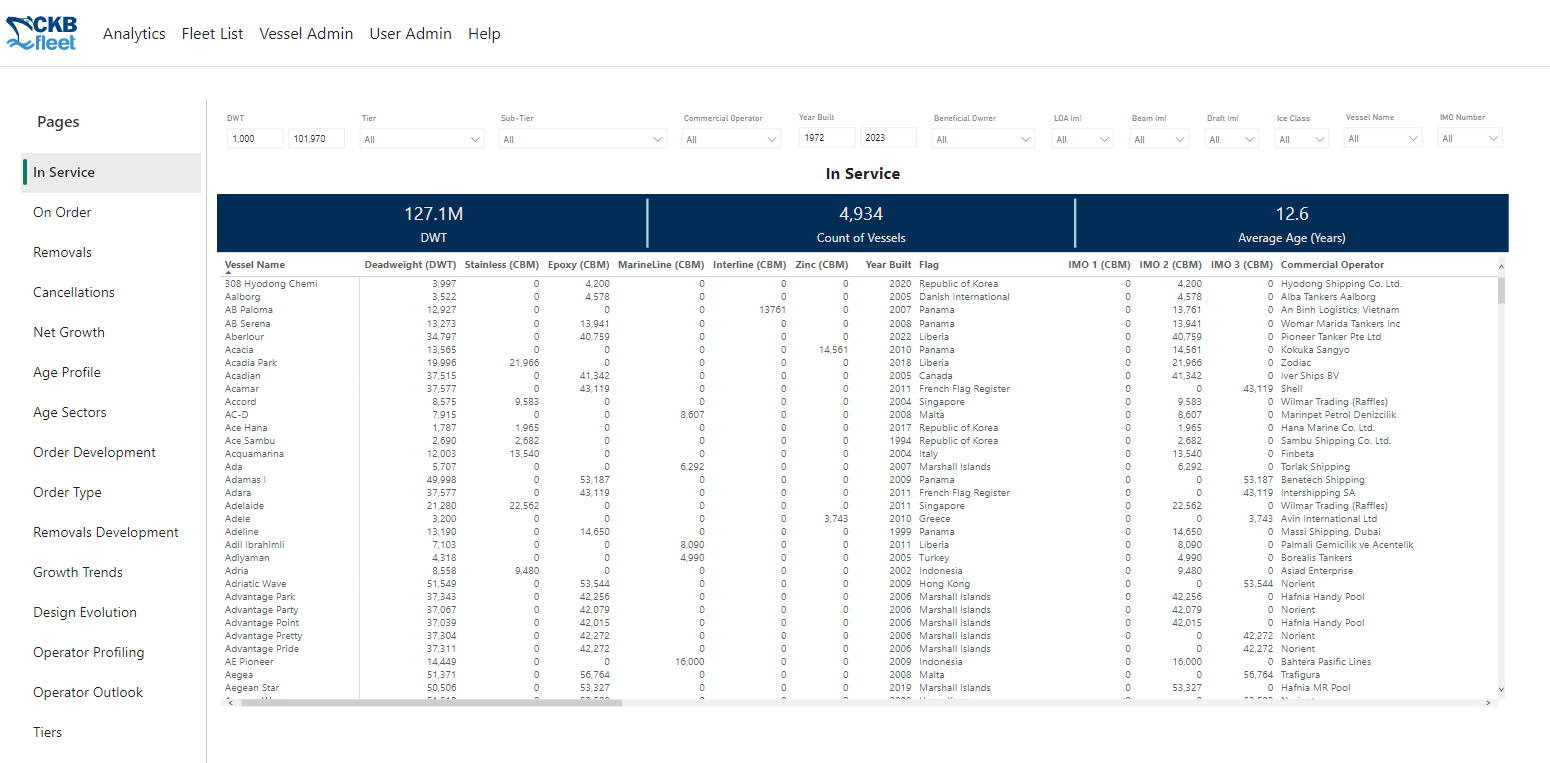The image size is (1550, 763).
Task: Open the Tier filter dropdown
Action: 423,140
